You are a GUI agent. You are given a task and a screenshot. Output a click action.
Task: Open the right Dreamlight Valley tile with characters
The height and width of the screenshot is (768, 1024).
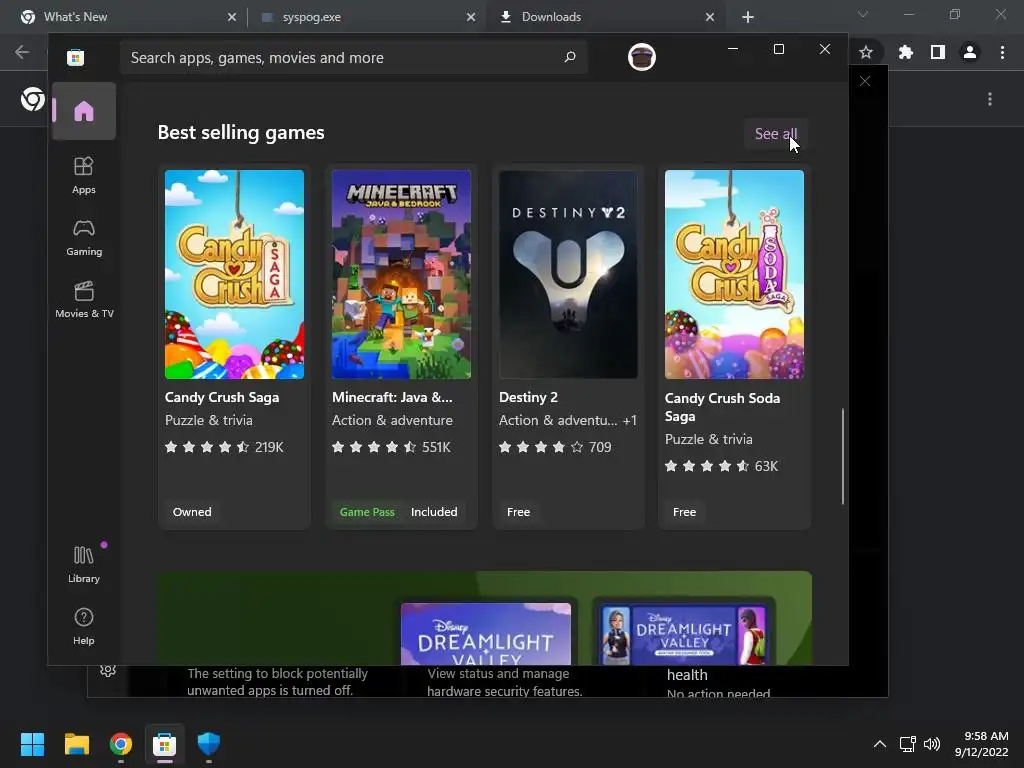coord(683,633)
